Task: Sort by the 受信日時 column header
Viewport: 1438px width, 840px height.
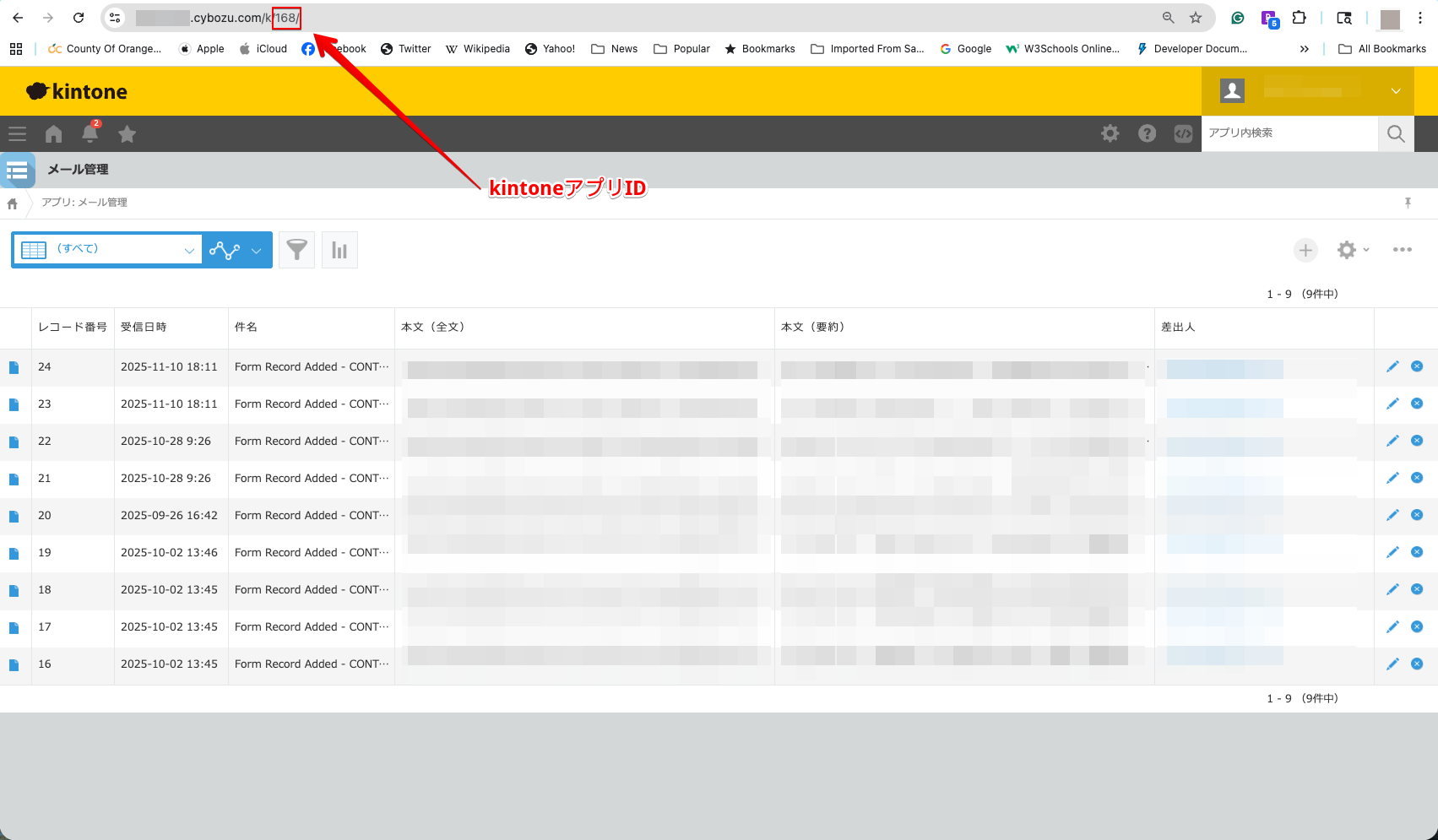Action: coord(144,327)
